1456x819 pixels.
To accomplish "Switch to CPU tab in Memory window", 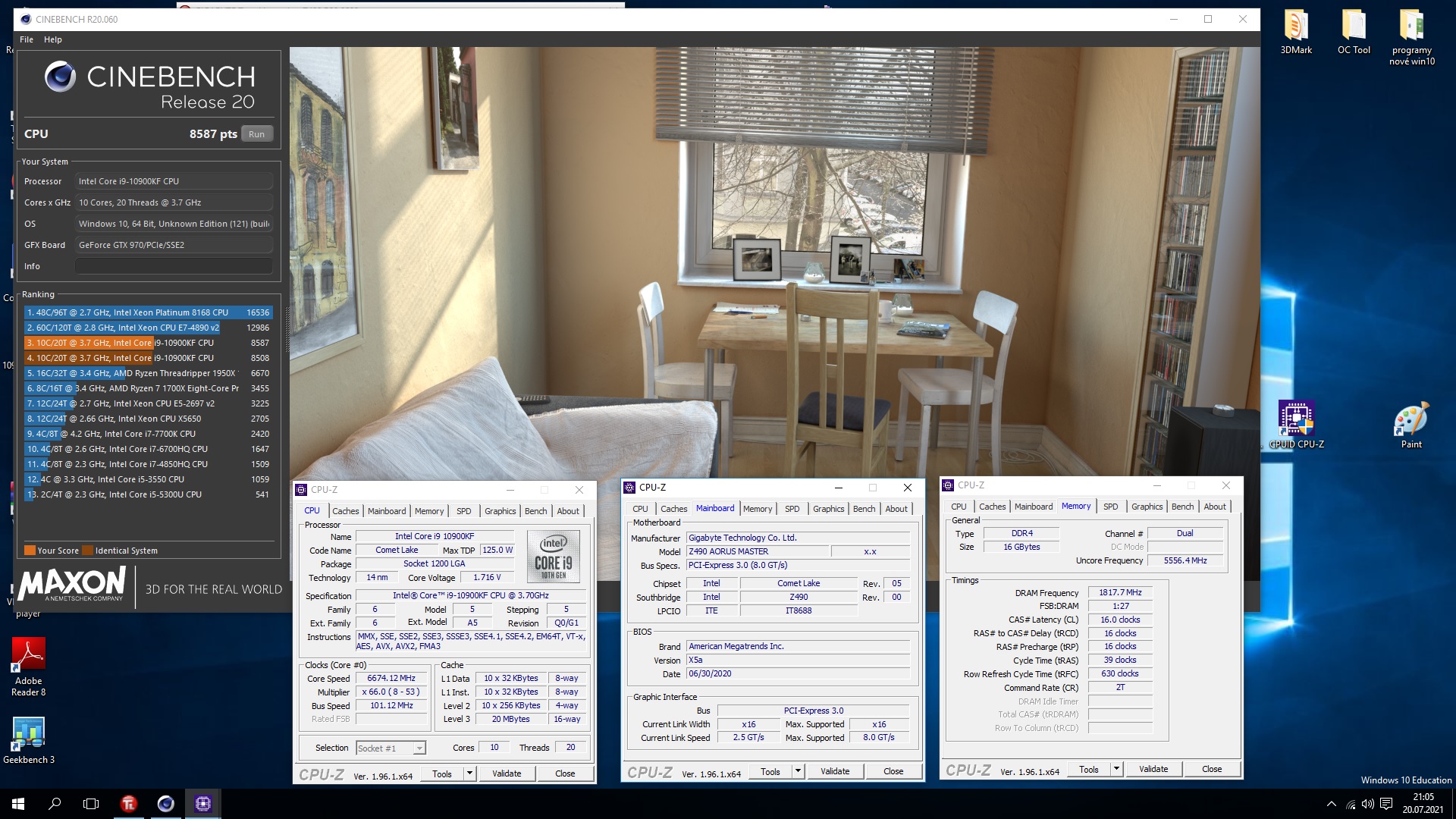I will coord(959,507).
